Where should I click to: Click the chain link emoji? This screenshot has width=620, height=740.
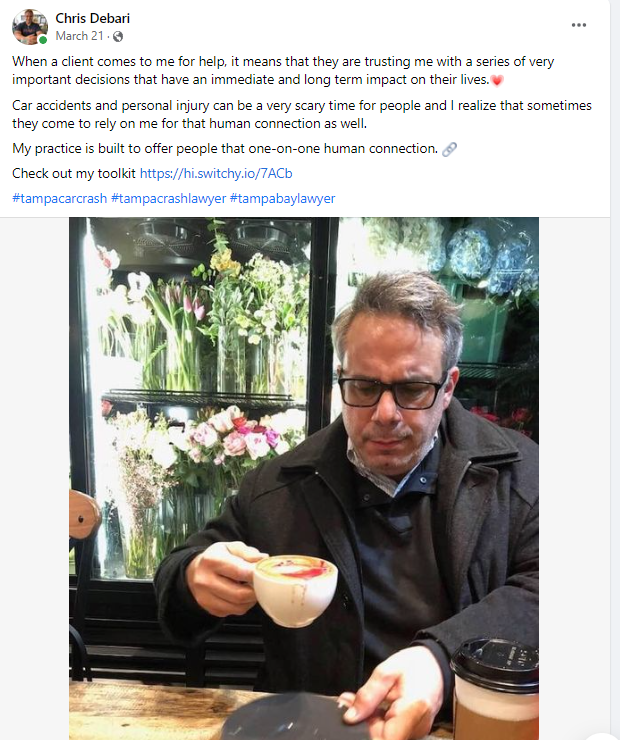[449, 149]
